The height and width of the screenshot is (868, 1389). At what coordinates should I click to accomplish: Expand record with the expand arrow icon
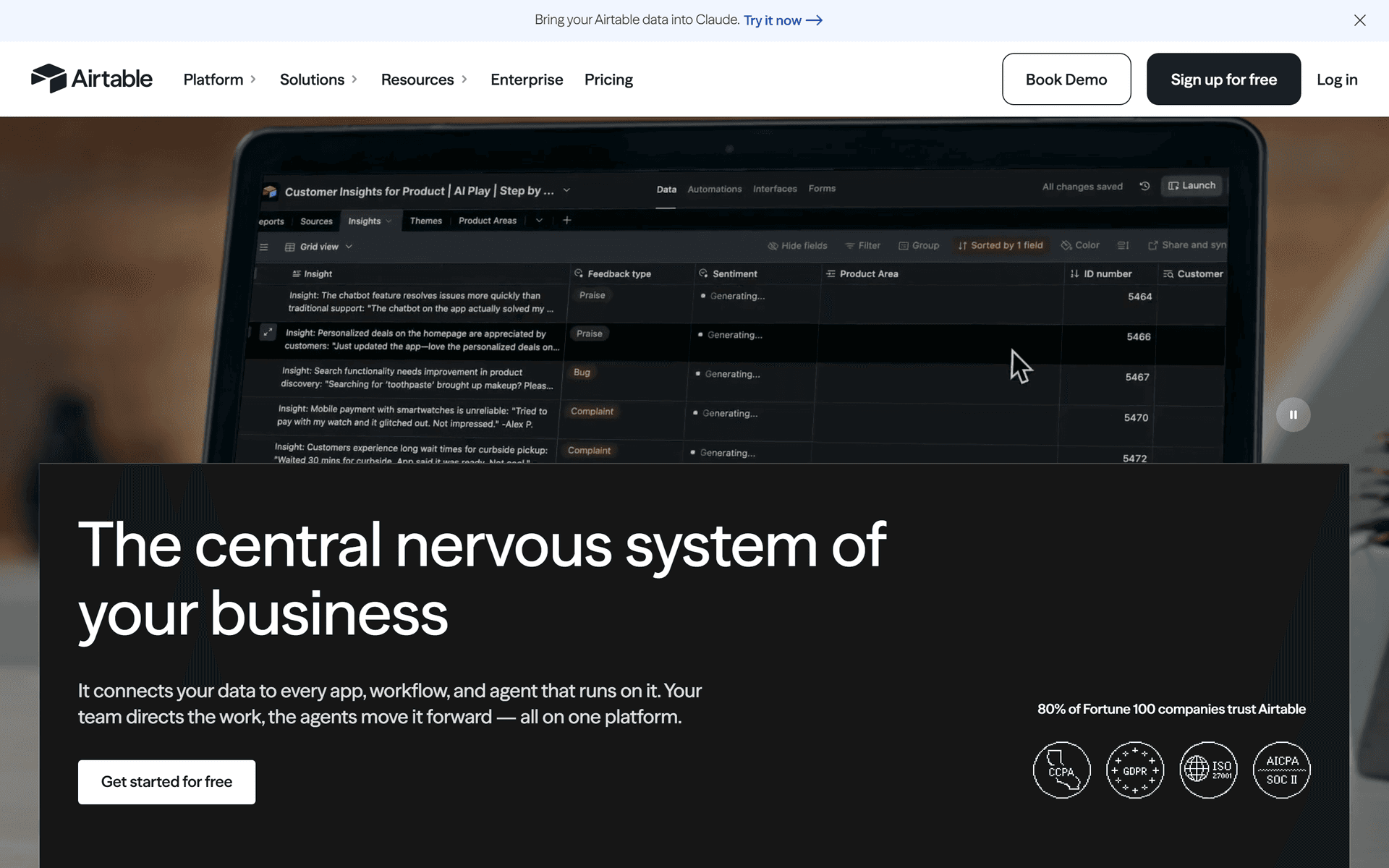click(x=268, y=332)
